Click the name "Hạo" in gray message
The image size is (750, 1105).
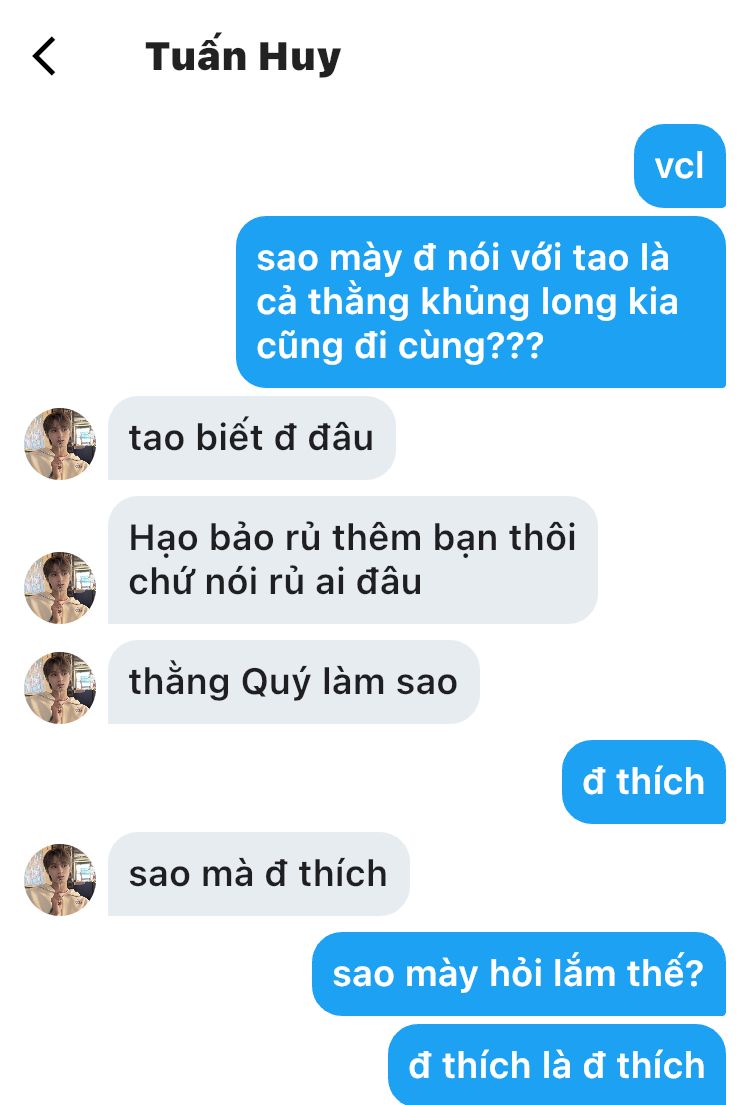(x=166, y=539)
